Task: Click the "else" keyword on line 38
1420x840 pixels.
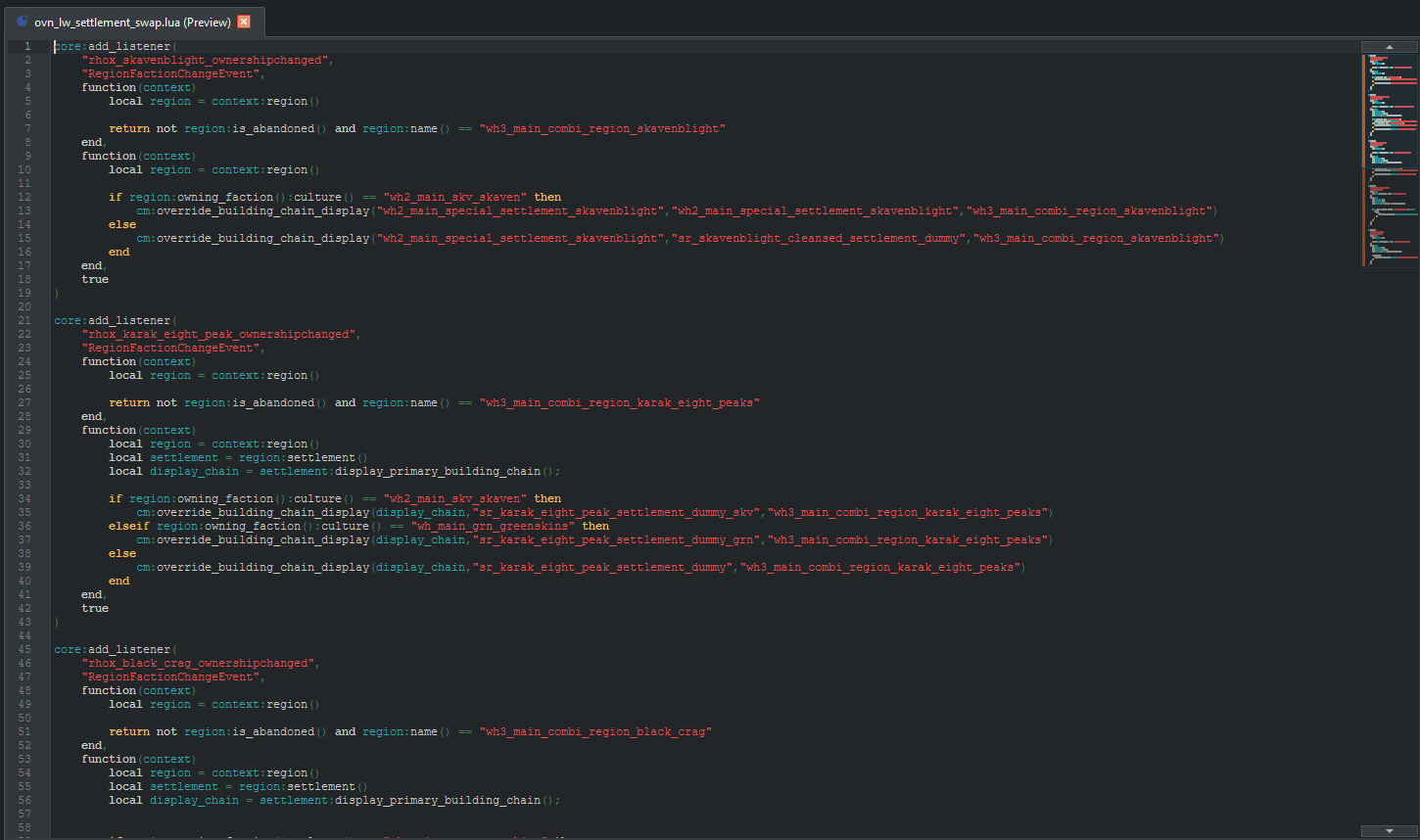Action: 122,553
